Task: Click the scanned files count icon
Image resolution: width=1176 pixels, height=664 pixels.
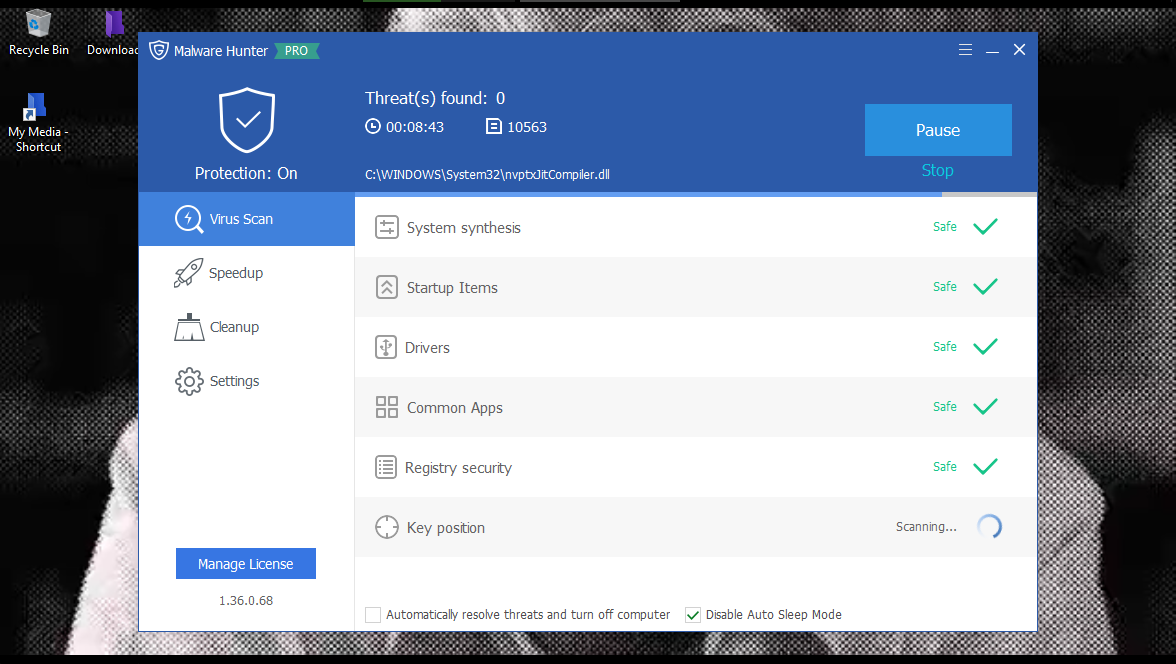Action: tap(494, 126)
